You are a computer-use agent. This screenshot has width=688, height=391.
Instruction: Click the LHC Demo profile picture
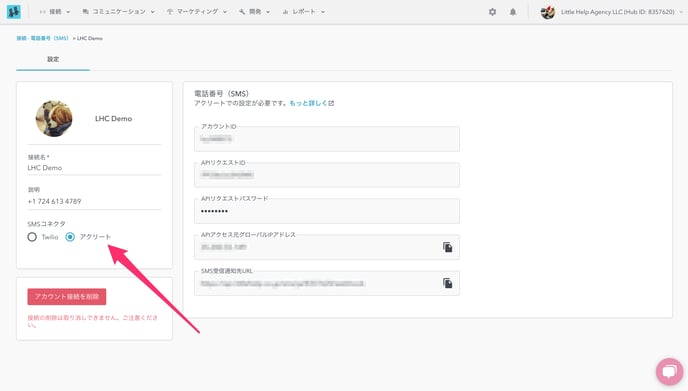pyautogui.click(x=54, y=118)
